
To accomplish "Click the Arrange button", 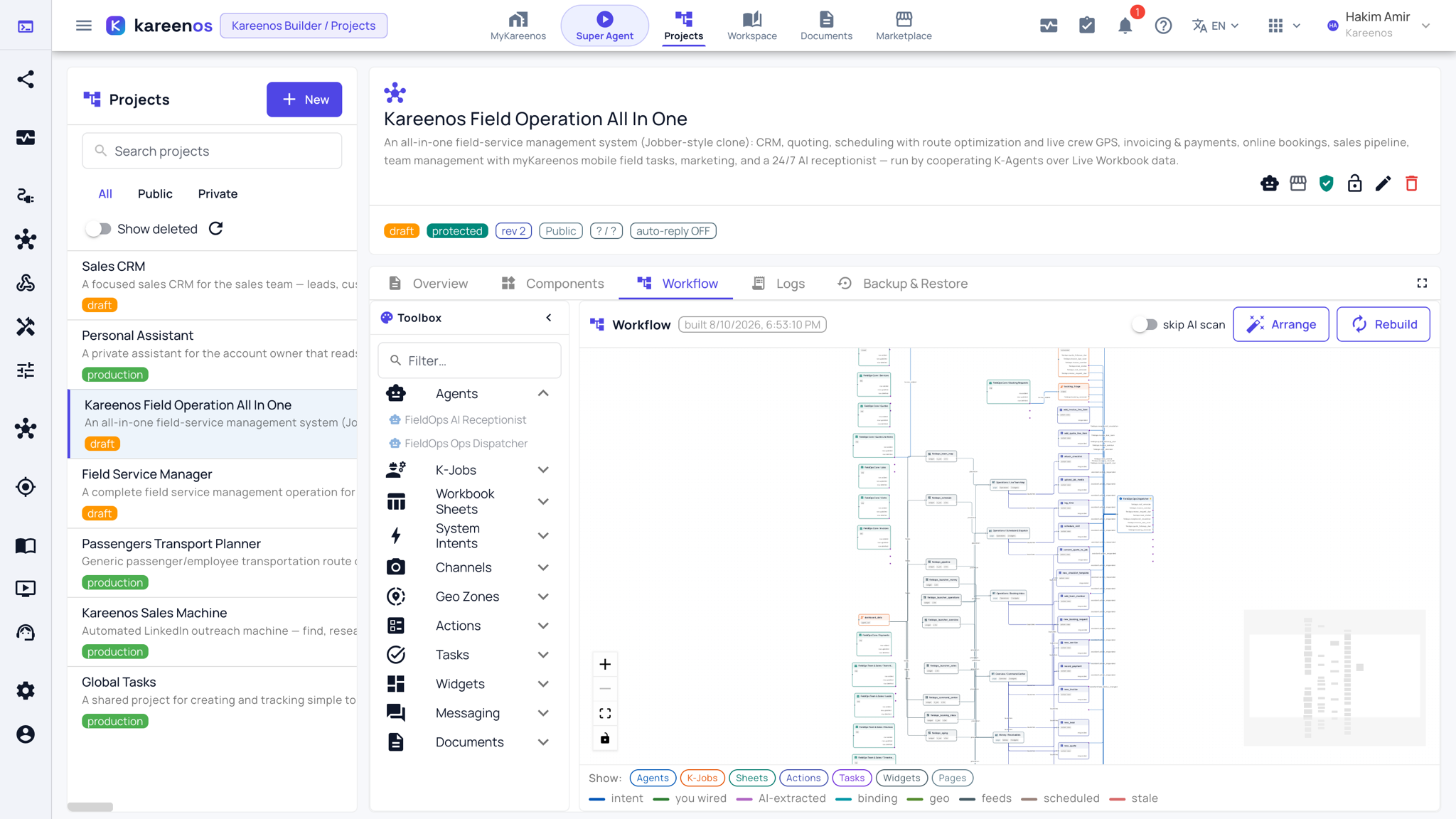I will [1281, 324].
